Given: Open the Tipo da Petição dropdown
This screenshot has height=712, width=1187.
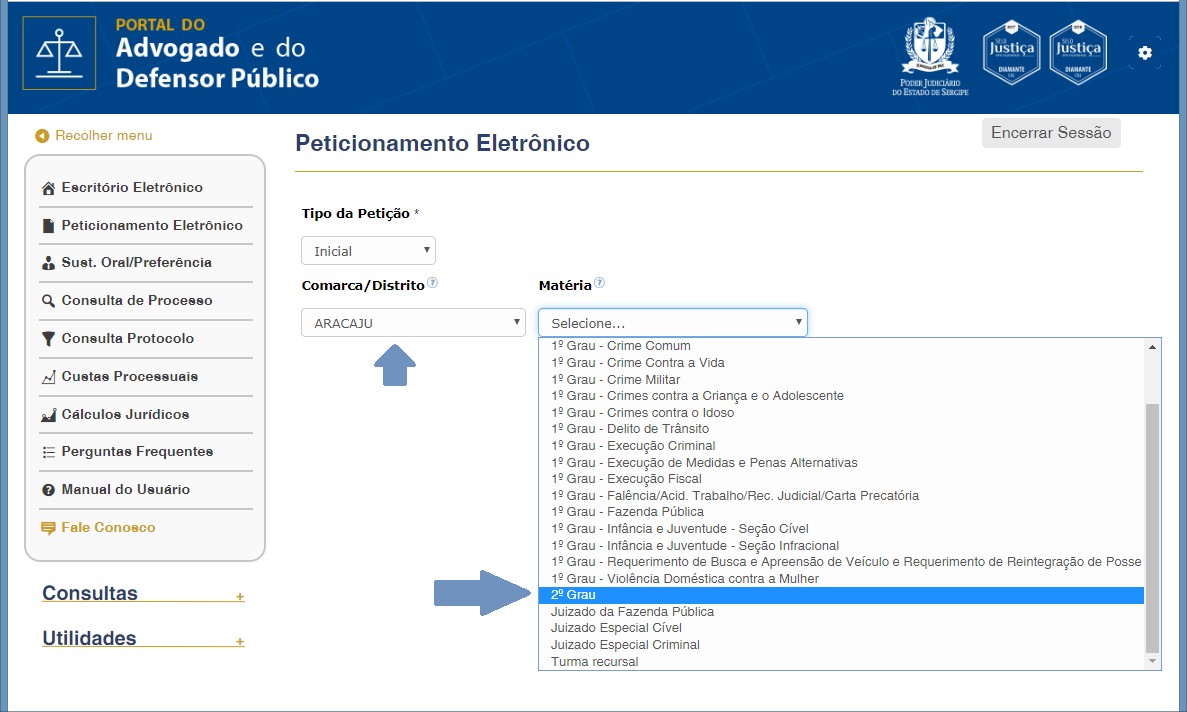Looking at the screenshot, I should coord(368,251).
